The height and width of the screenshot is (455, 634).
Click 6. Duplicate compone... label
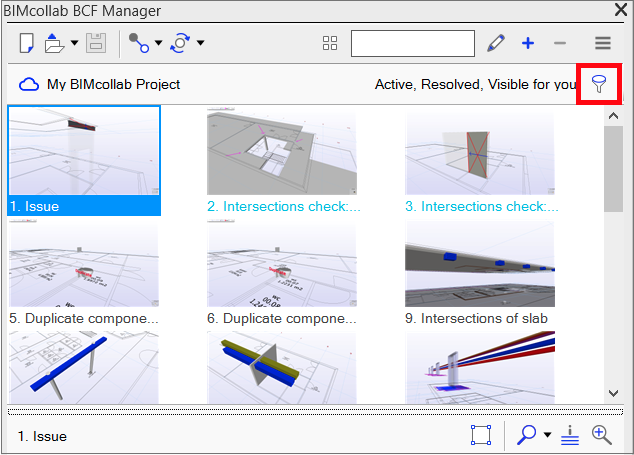tap(282, 318)
